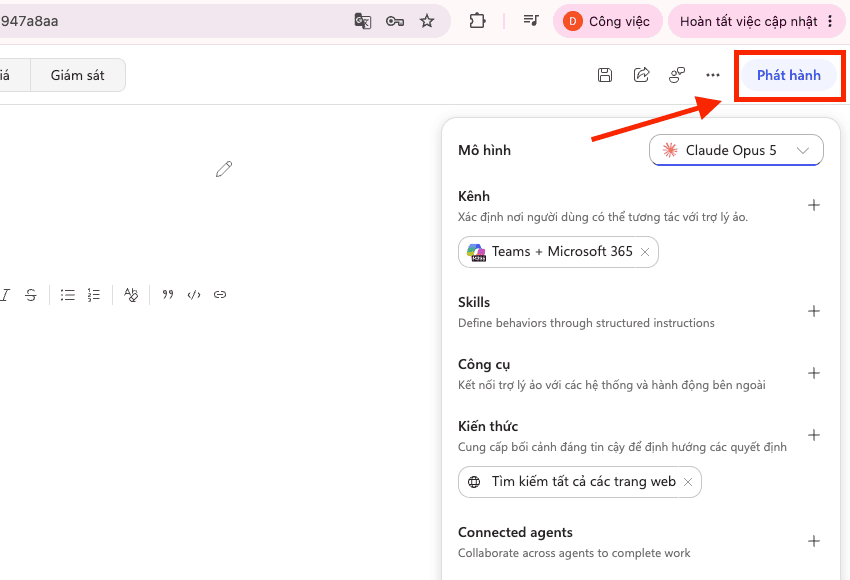Click the Mô hình label
This screenshot has width=850, height=580.
tap(484, 150)
